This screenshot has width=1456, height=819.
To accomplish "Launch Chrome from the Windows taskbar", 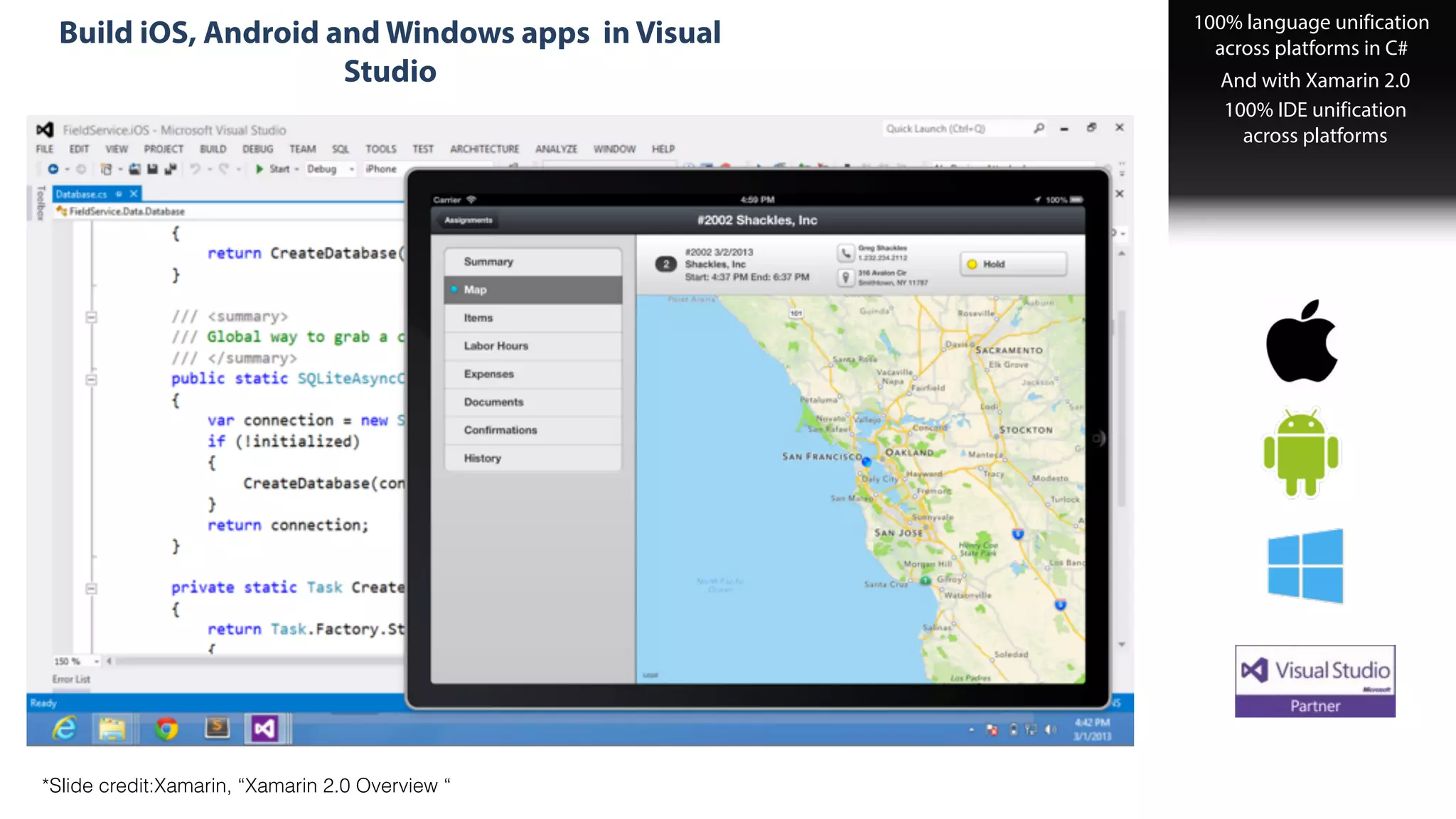I will pos(167,729).
